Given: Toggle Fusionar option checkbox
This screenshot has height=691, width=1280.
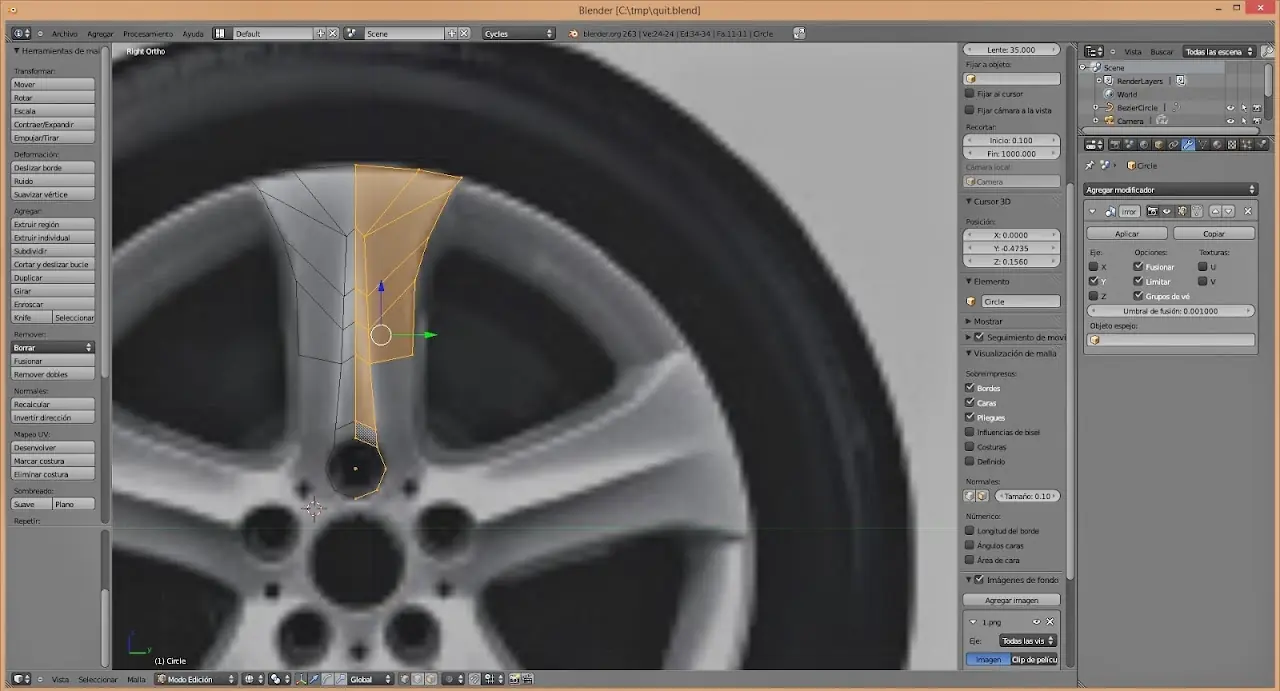Looking at the screenshot, I should [x=1138, y=267].
